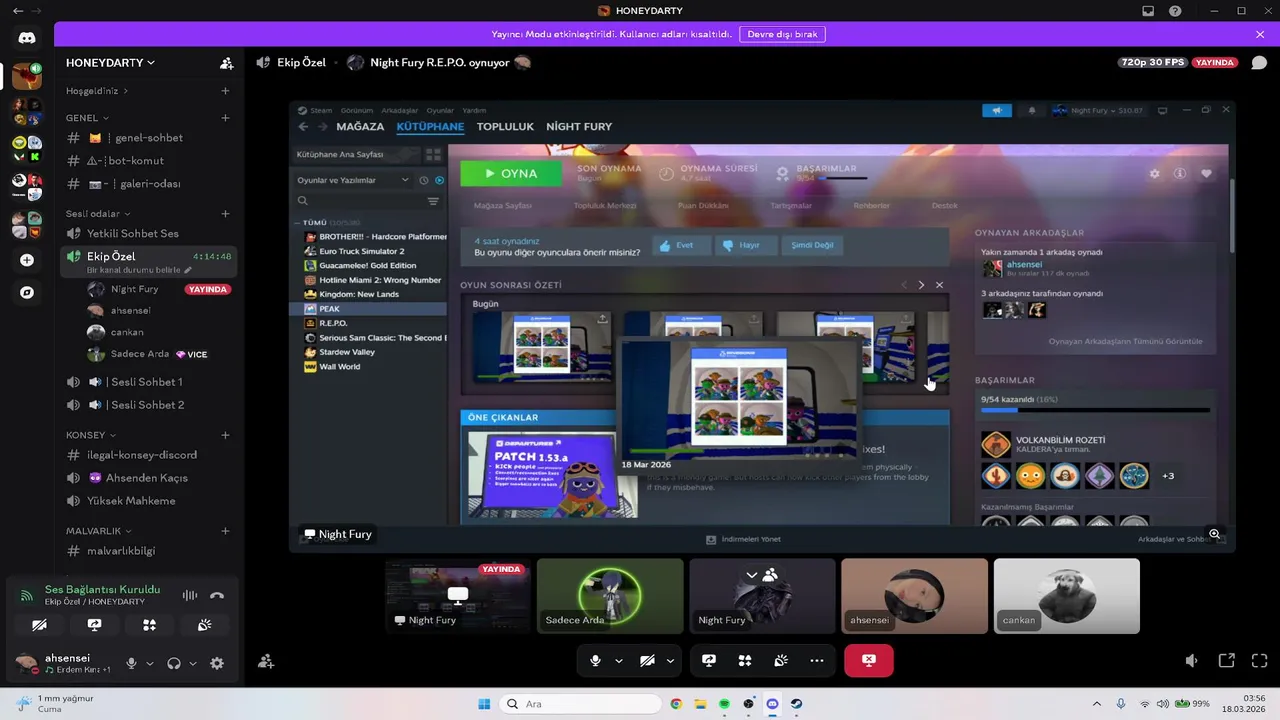Open more options ellipsis in call bar
The height and width of the screenshot is (720, 1280).
(817, 661)
